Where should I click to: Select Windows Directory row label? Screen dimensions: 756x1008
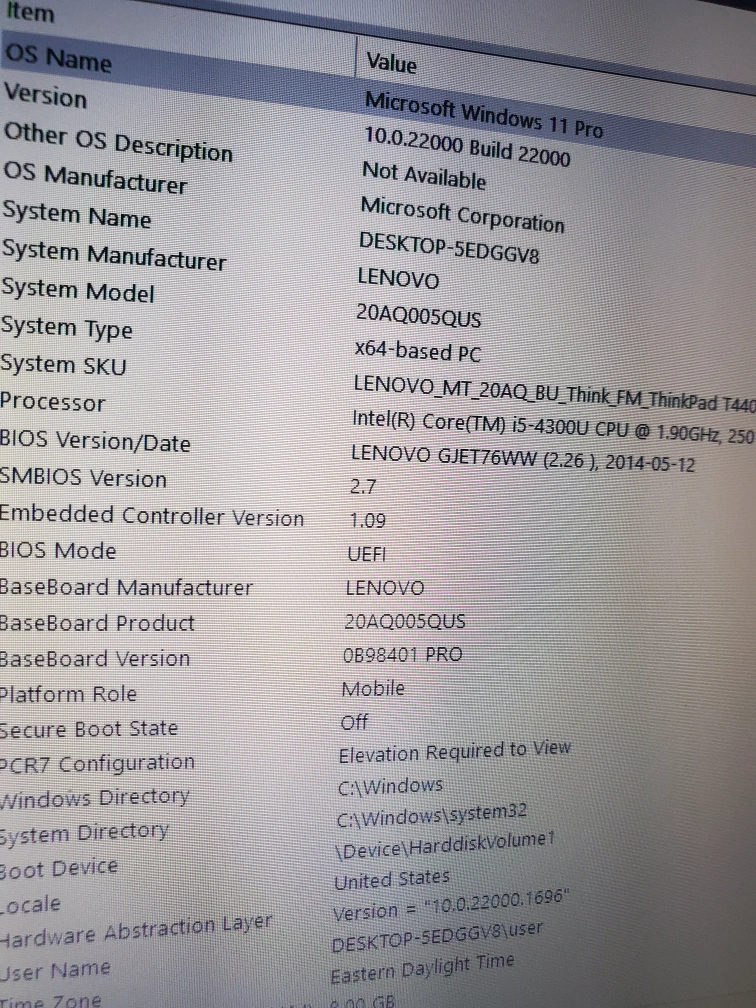click(x=94, y=798)
